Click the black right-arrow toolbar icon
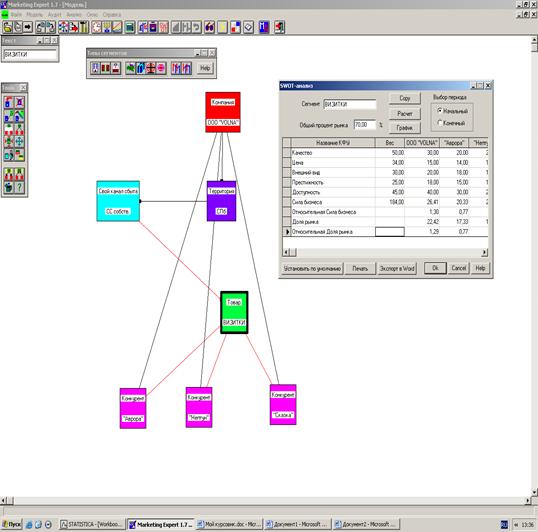Screen dimensions: 538x532 pos(28,27)
